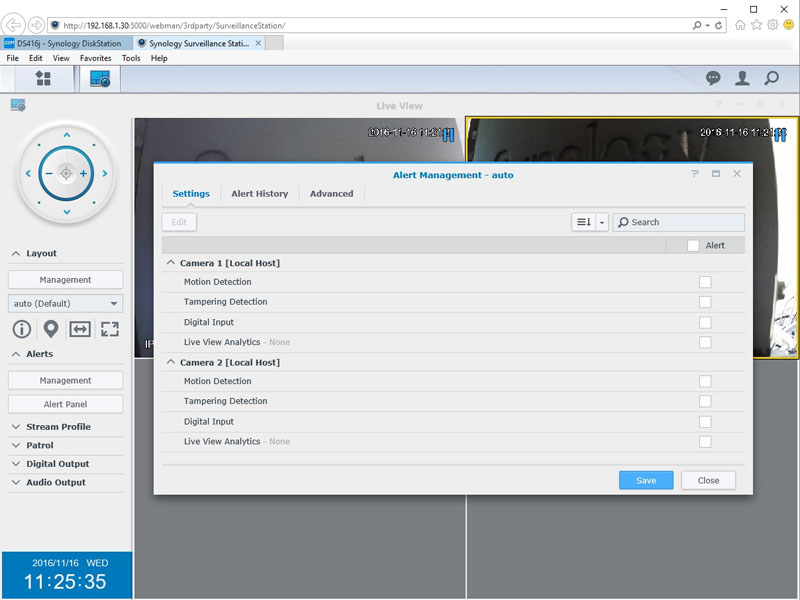Click the browser refresh icon
800x600 pixels.
tap(719, 25)
